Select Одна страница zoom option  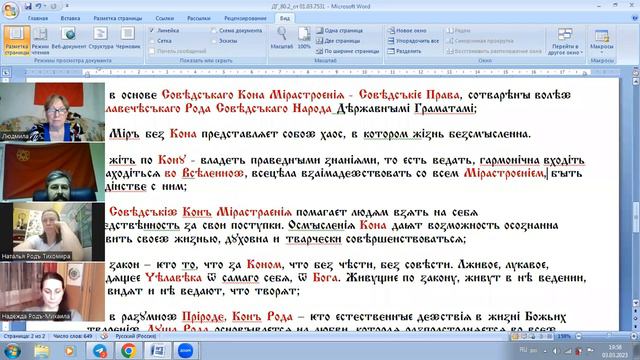coord(340,31)
